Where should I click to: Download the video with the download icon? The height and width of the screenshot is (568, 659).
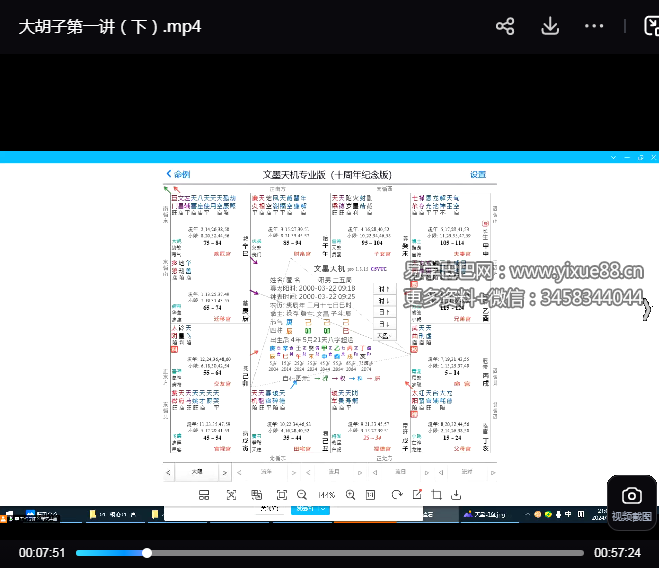(x=550, y=27)
